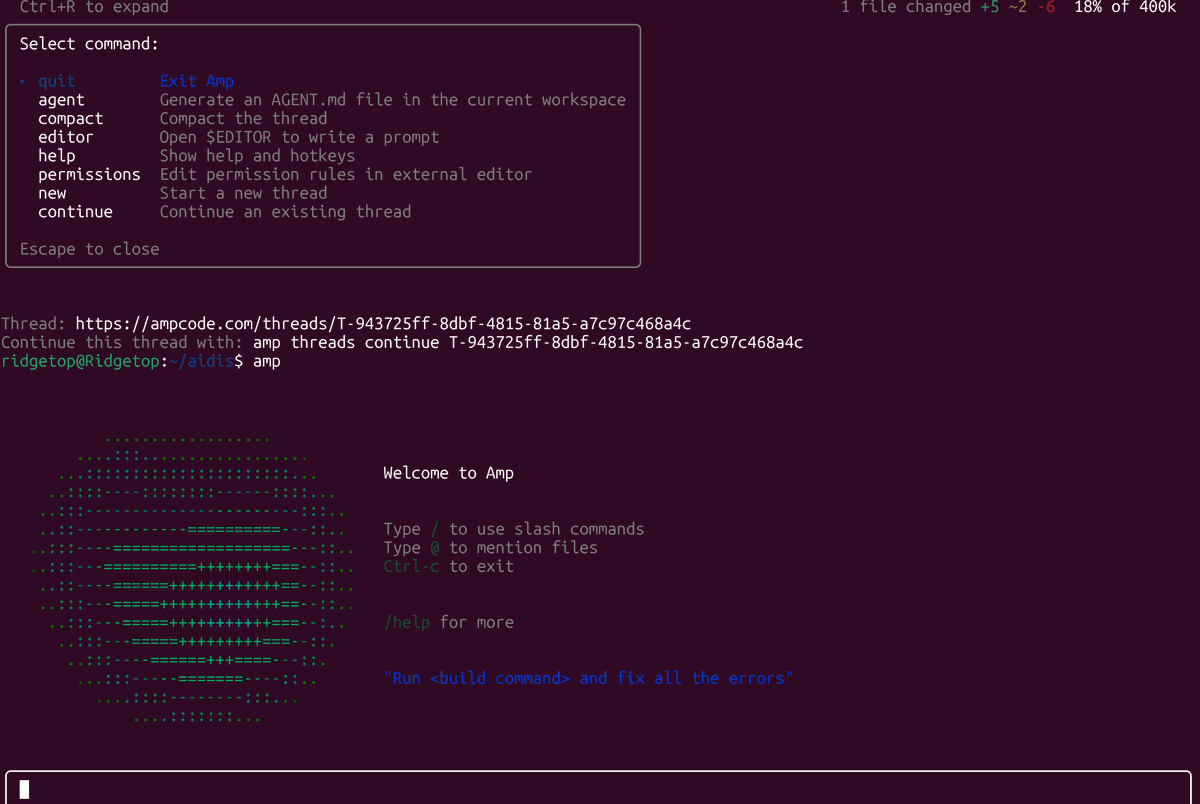Click 'Open $EDITOR to write a prompt'
Viewport: 1200px width, 804px height.
(x=300, y=137)
